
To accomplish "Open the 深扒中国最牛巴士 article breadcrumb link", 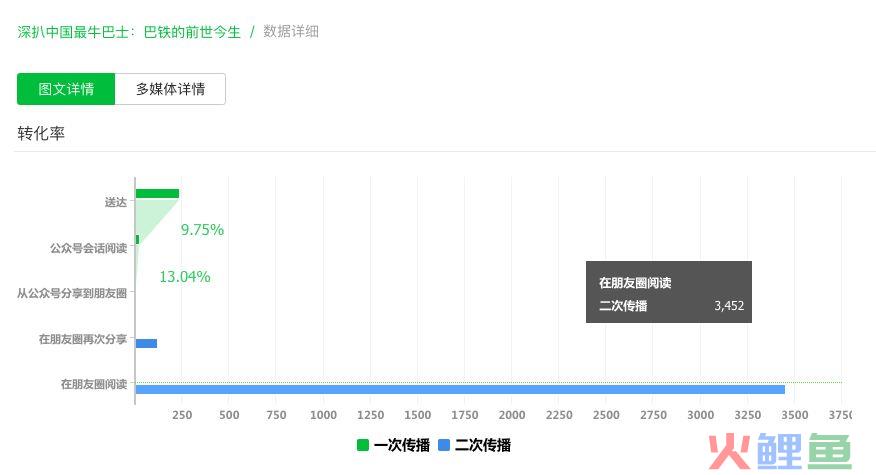I will 129,32.
